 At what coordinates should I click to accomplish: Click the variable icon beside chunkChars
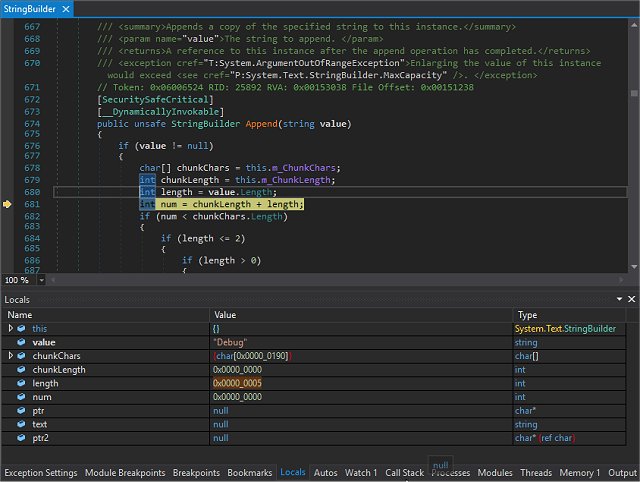tap(21, 356)
